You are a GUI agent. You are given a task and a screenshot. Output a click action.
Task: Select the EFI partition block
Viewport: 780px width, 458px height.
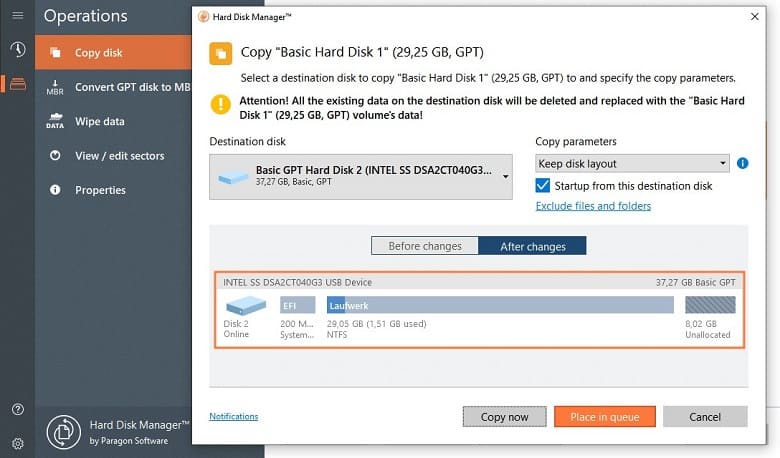[297, 305]
